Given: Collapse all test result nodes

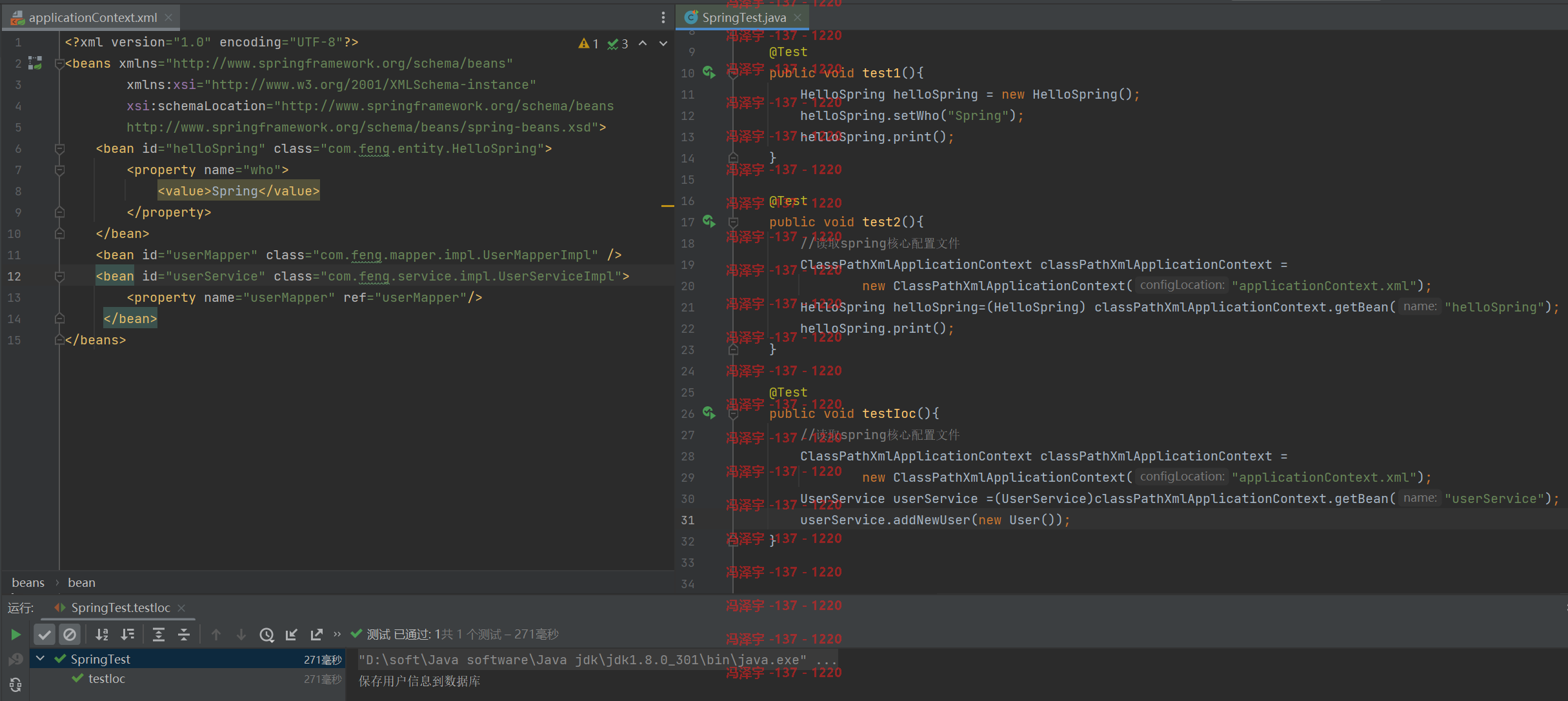Looking at the screenshot, I should click(184, 635).
